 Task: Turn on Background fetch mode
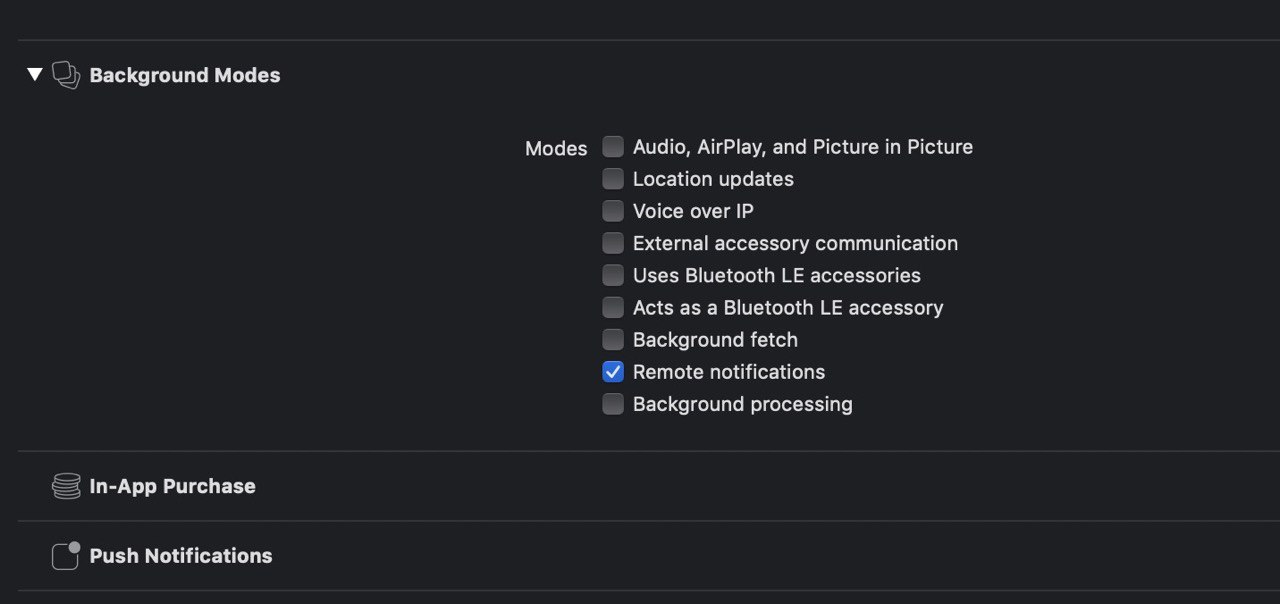point(613,339)
